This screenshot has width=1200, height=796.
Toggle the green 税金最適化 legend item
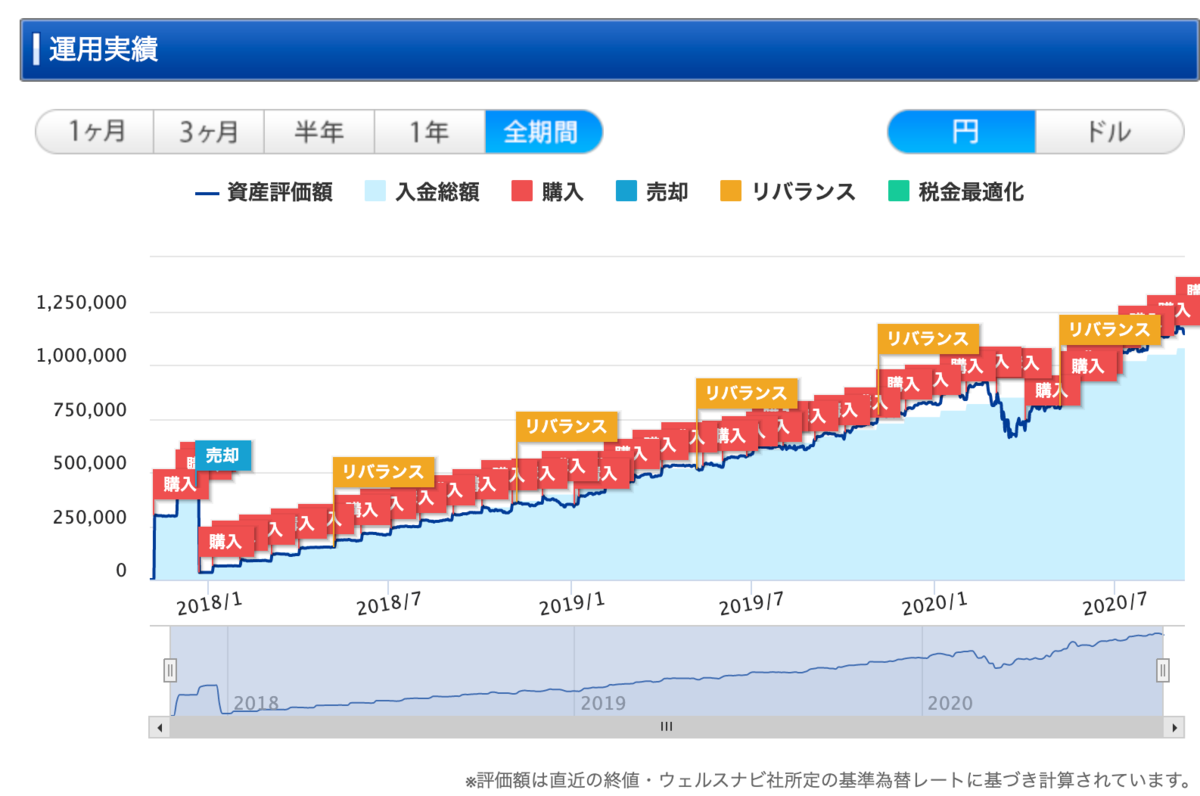(x=956, y=192)
